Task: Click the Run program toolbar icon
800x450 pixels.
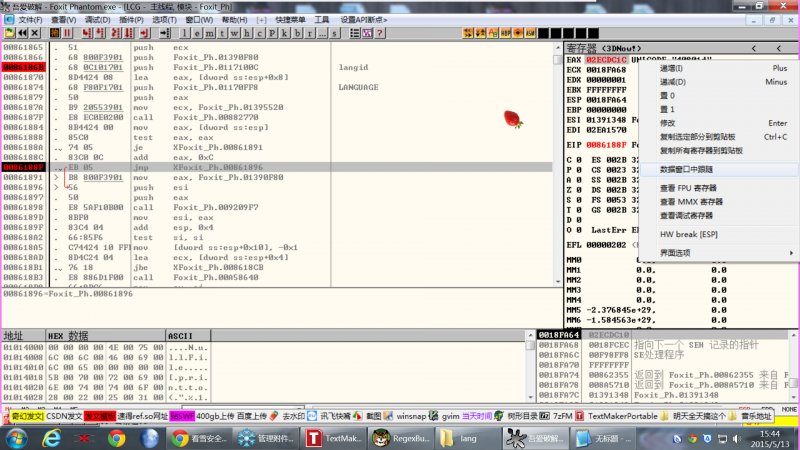Action: pyautogui.click(x=55, y=33)
